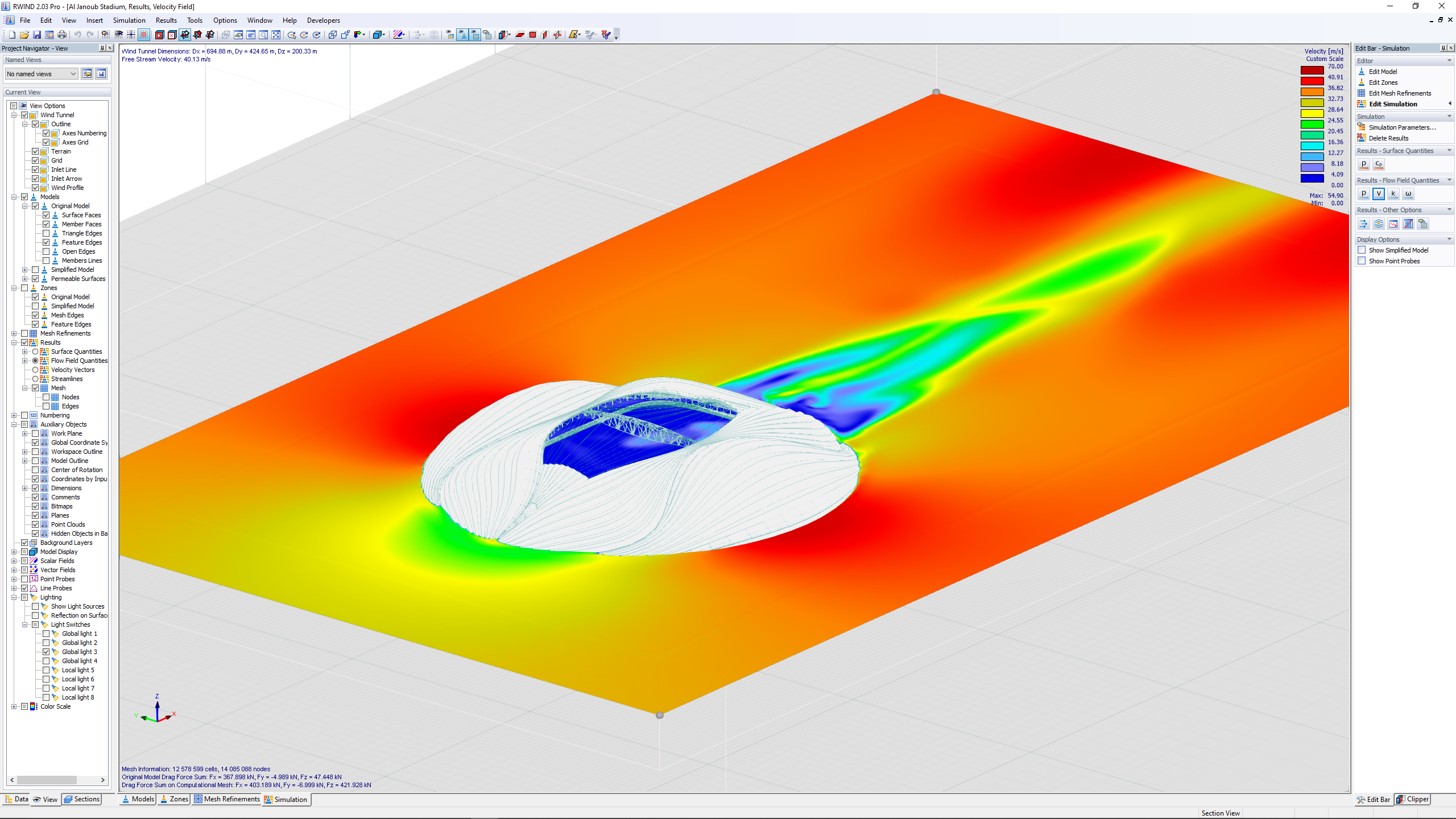The image size is (1456, 819).
Task: Click Edit Mesh Refinements
Action: pyautogui.click(x=1400, y=93)
